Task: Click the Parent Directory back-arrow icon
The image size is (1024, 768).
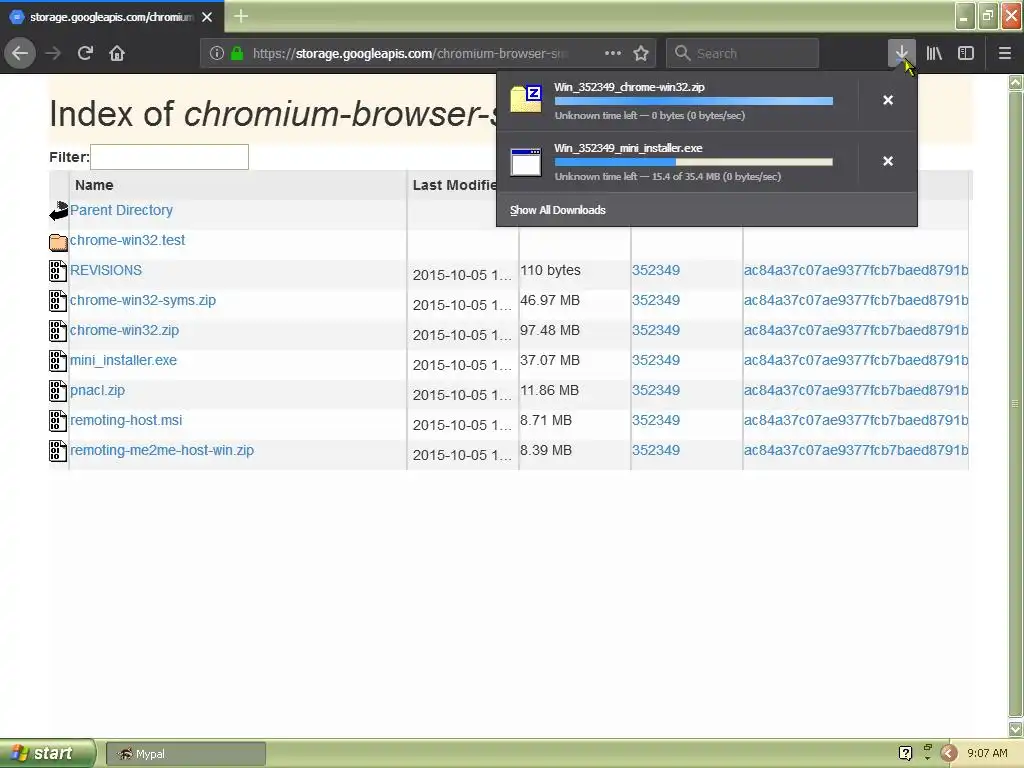Action: pos(58,210)
